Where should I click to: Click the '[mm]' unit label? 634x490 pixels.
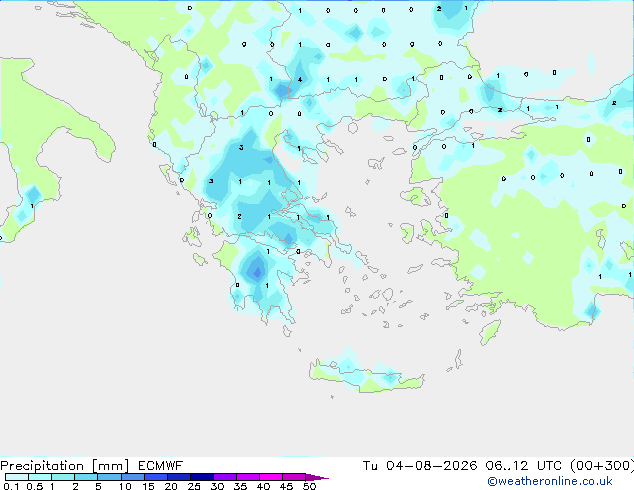coord(110,466)
